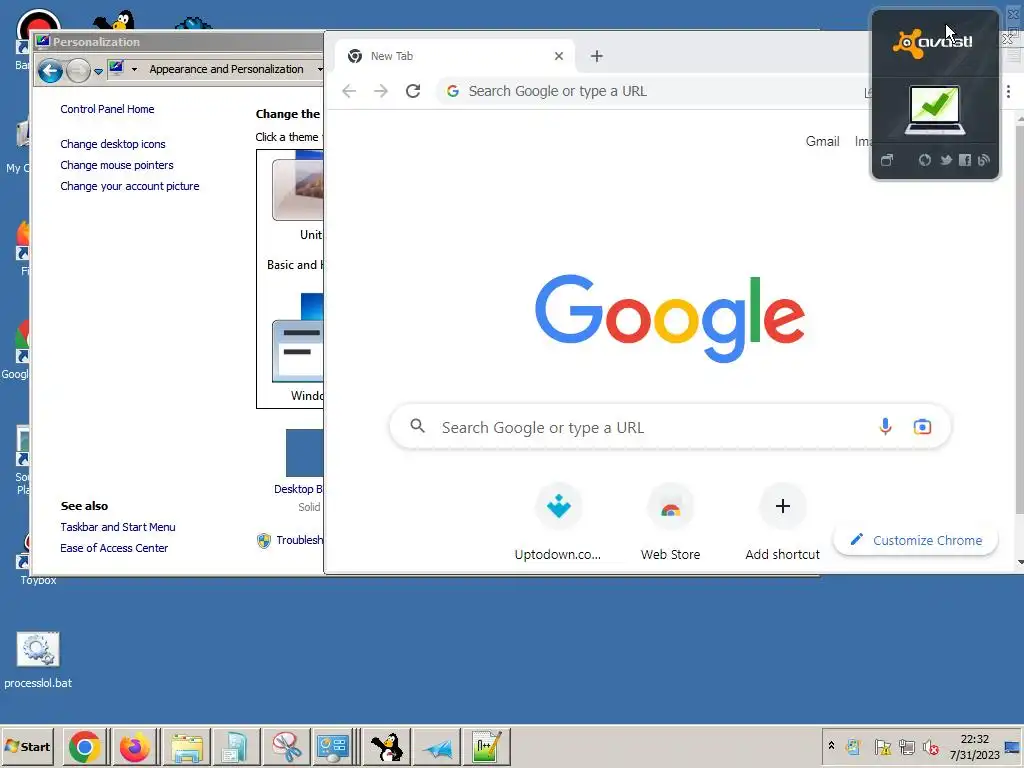
Task: Open Web Store shortcut tile
Action: (x=670, y=522)
